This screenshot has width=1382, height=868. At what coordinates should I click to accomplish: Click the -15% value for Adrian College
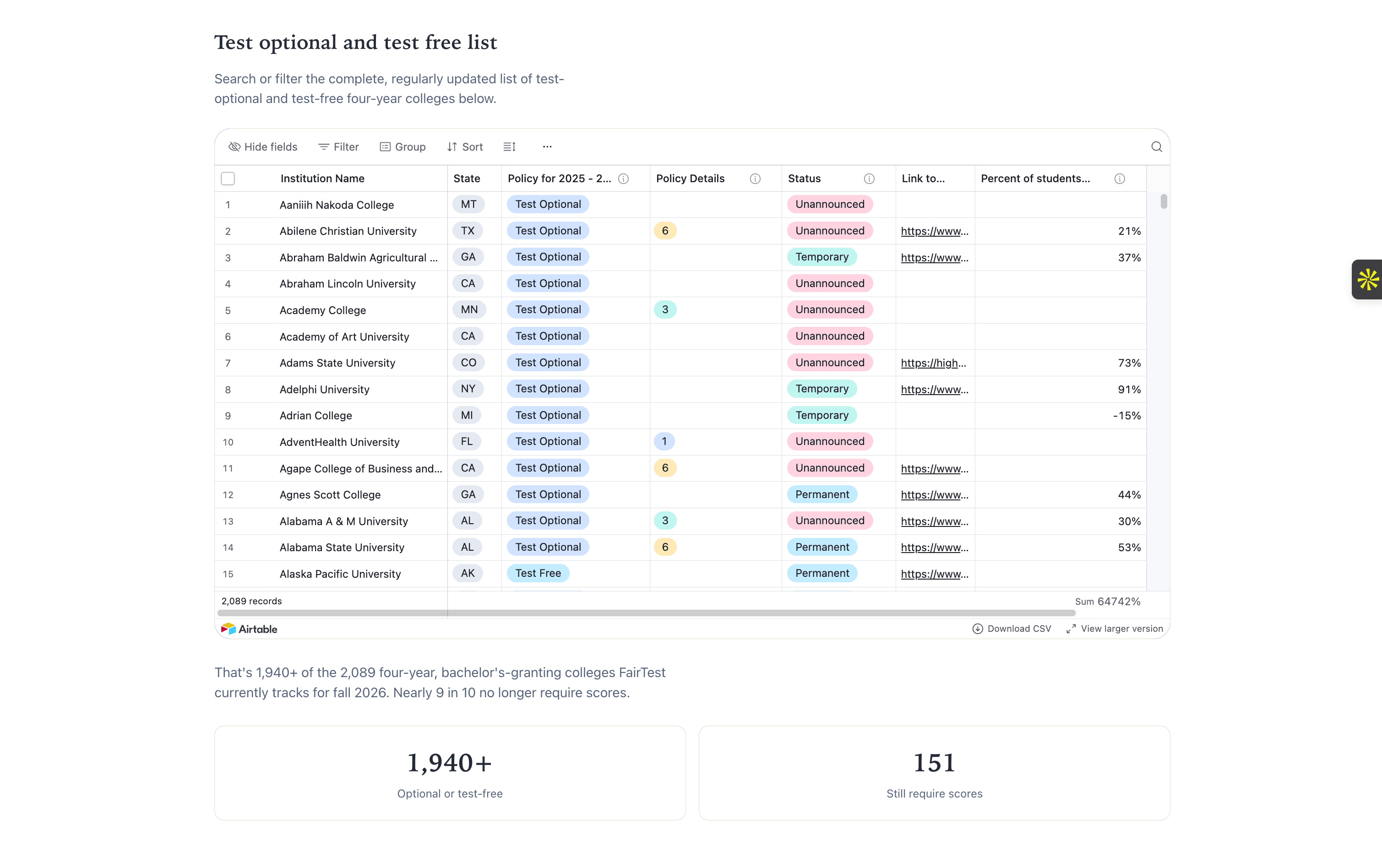pyautogui.click(x=1126, y=416)
